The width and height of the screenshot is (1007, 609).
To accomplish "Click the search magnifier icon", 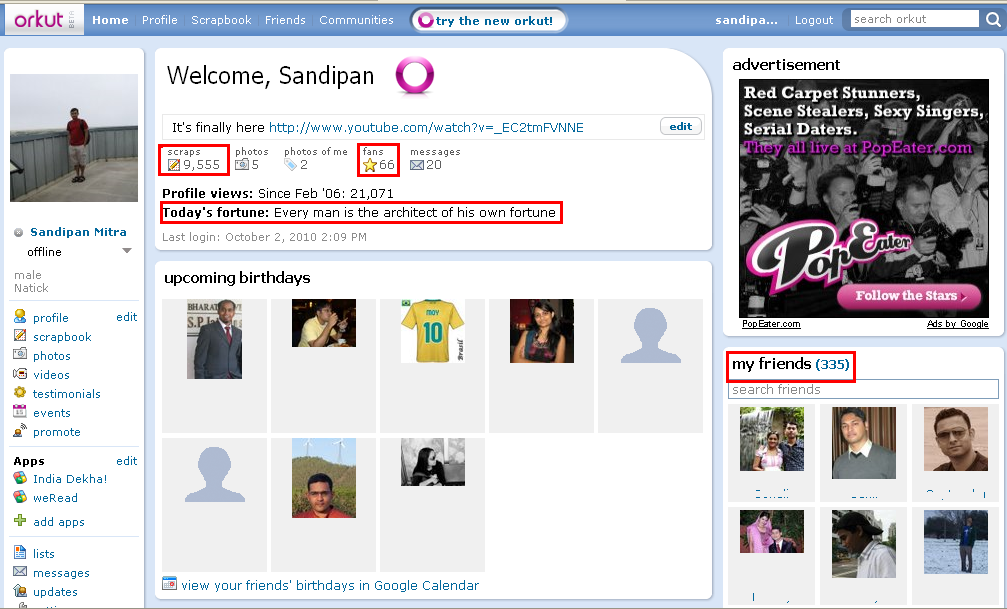I will click(993, 20).
